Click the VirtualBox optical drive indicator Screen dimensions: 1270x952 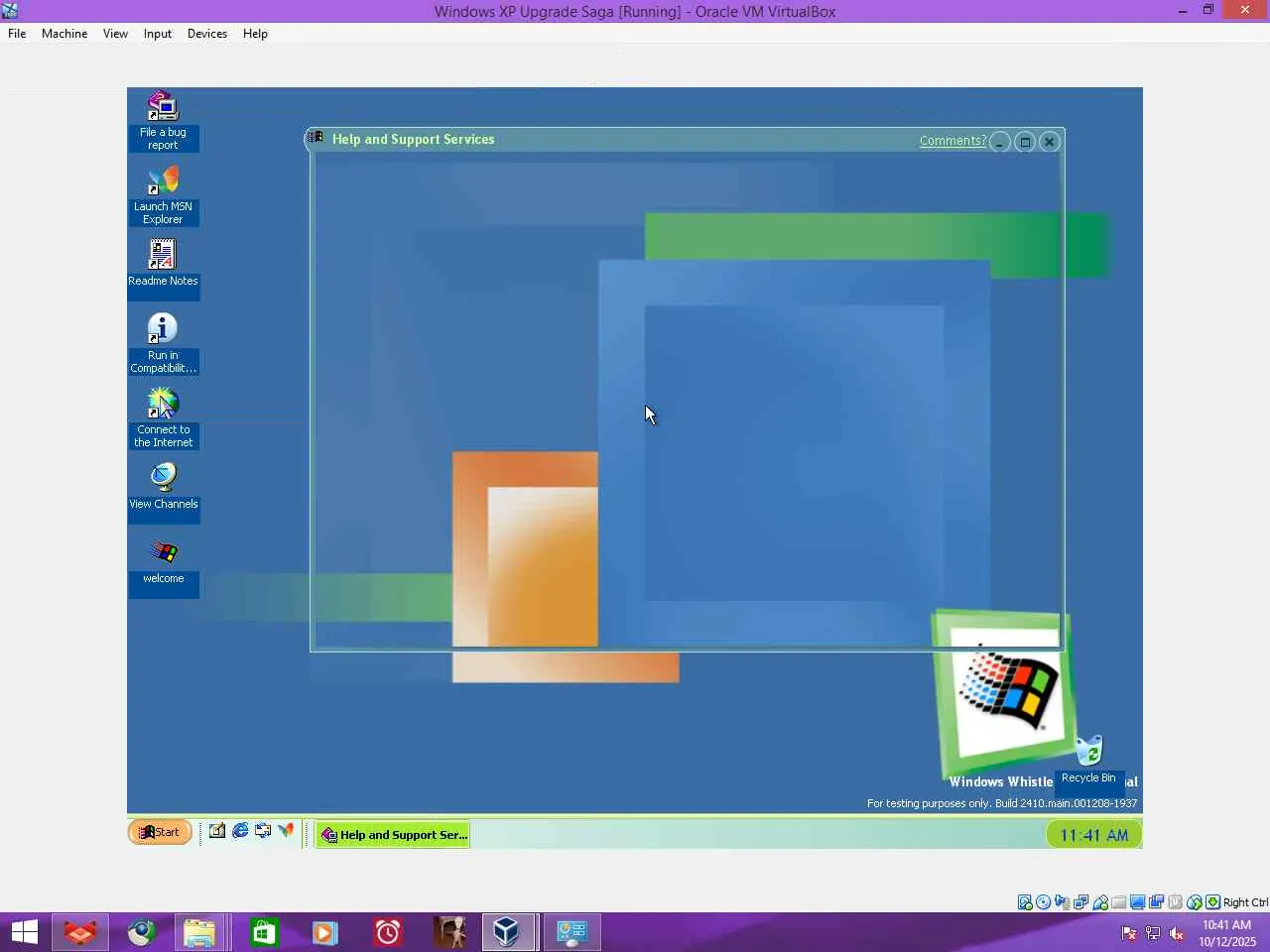[x=1044, y=902]
